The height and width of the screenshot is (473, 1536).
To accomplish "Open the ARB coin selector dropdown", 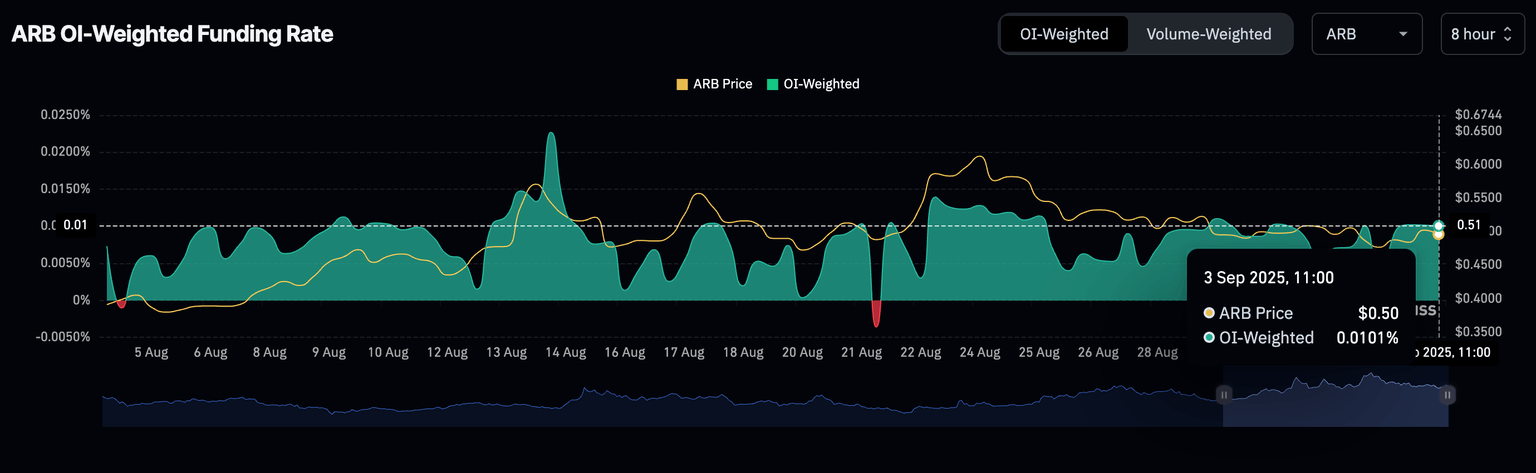I will pos(1366,34).
